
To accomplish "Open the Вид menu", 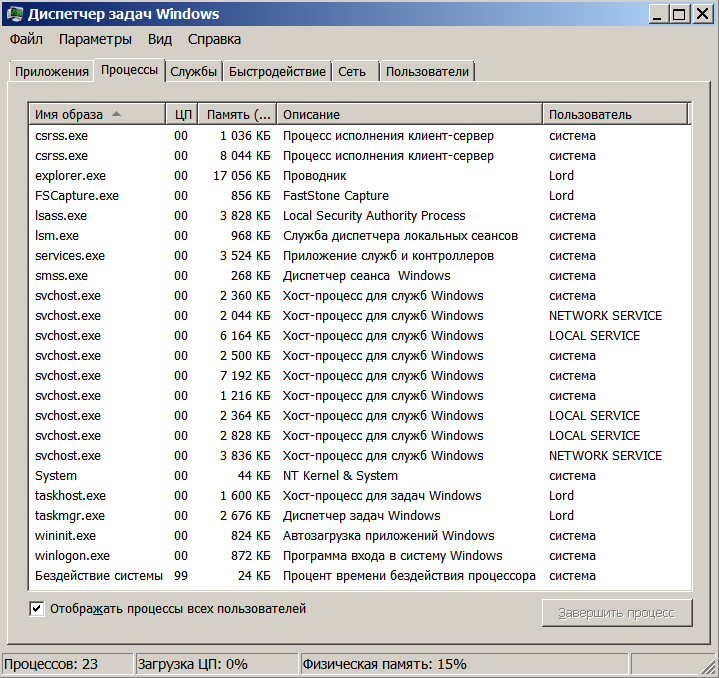I will [160, 39].
